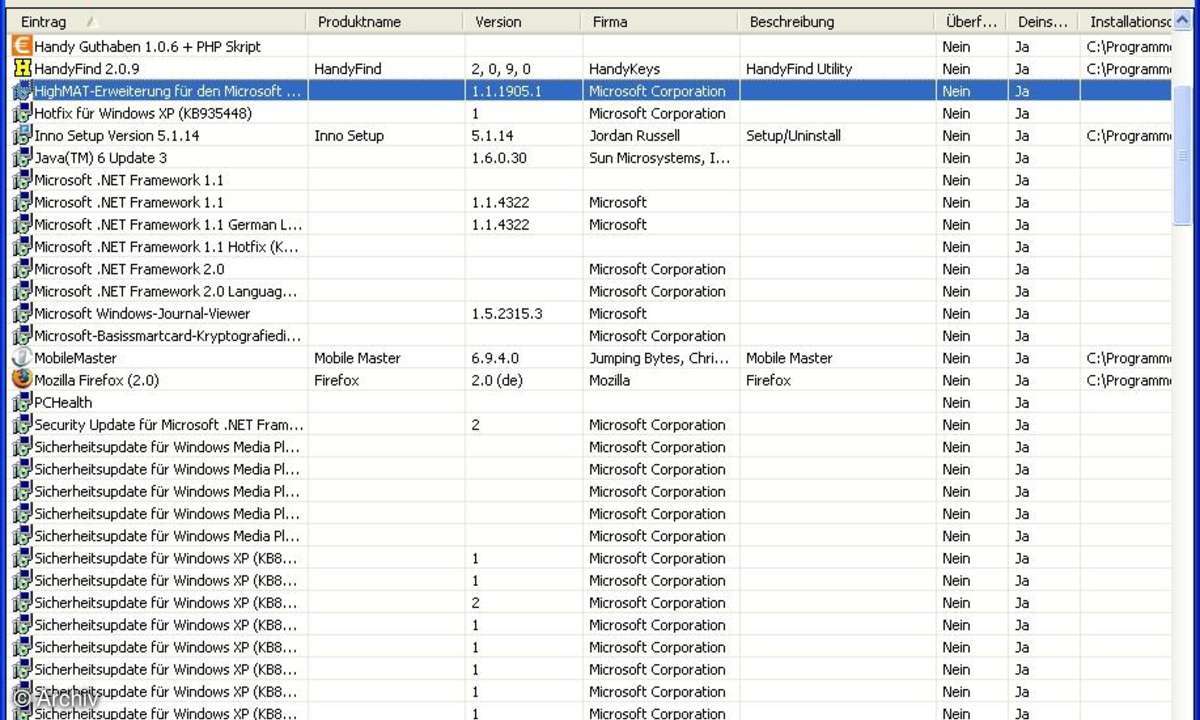
Task: Click version cell 1.1.1905.1
Action: coord(506,91)
